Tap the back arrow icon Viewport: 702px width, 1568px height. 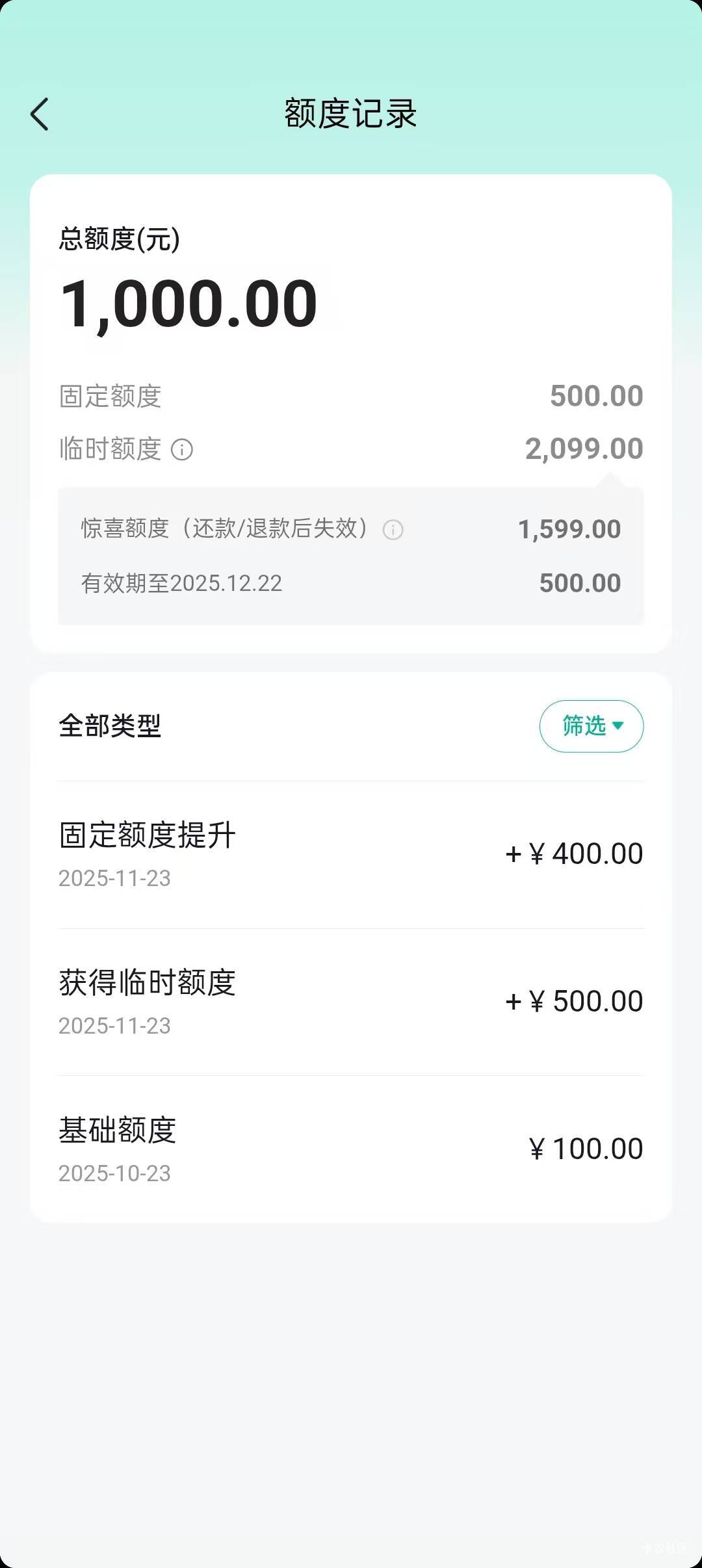(x=40, y=114)
